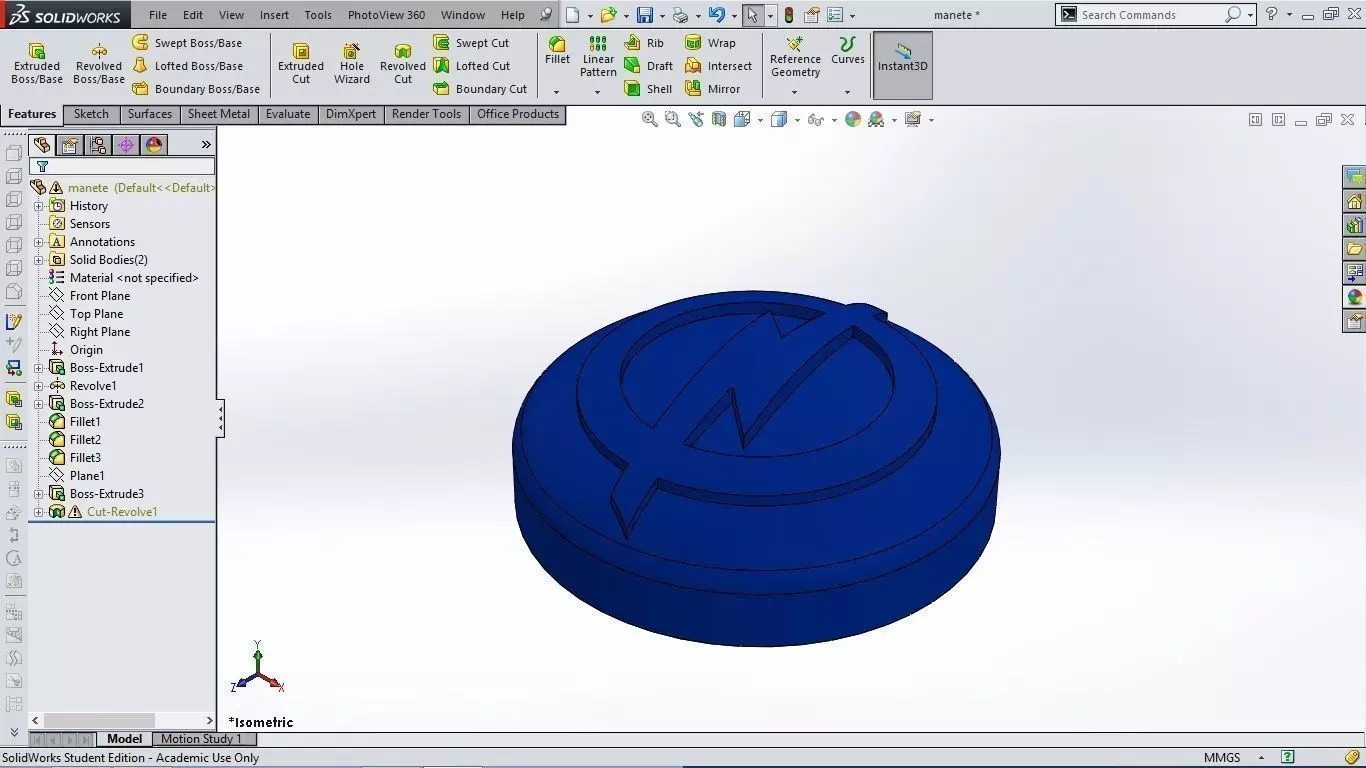The height and width of the screenshot is (768, 1366).
Task: Switch to the DimXpert tab
Action: tap(351, 114)
